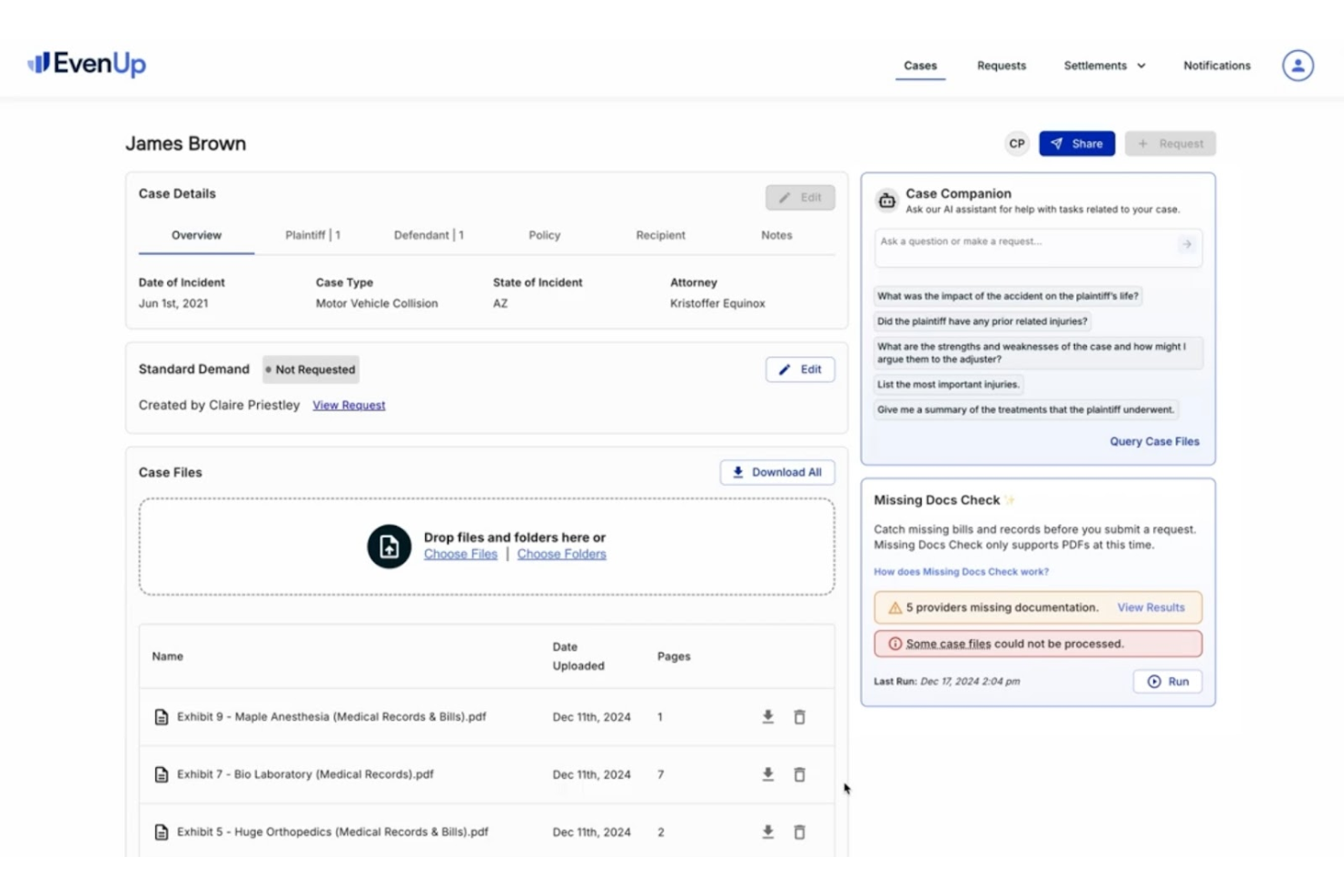
Task: Switch to the Defendant tab
Action: [x=429, y=235]
